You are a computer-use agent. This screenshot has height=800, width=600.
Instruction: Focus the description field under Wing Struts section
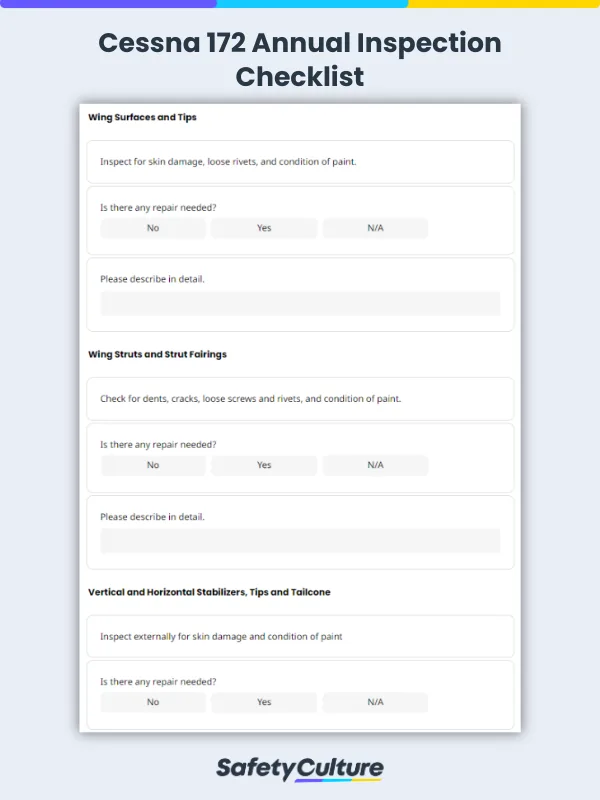[300, 541]
